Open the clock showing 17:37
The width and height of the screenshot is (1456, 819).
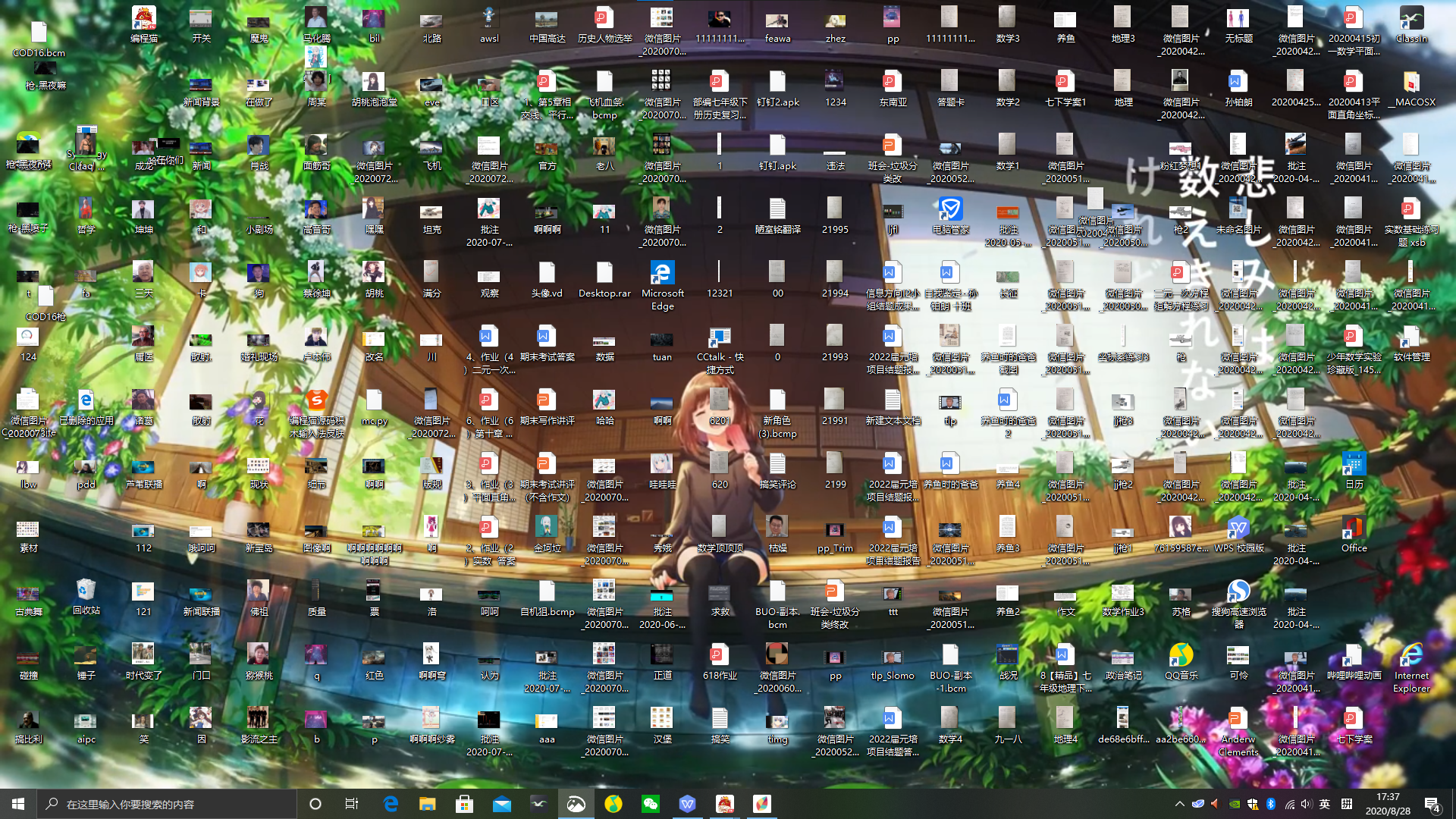pos(1388,804)
